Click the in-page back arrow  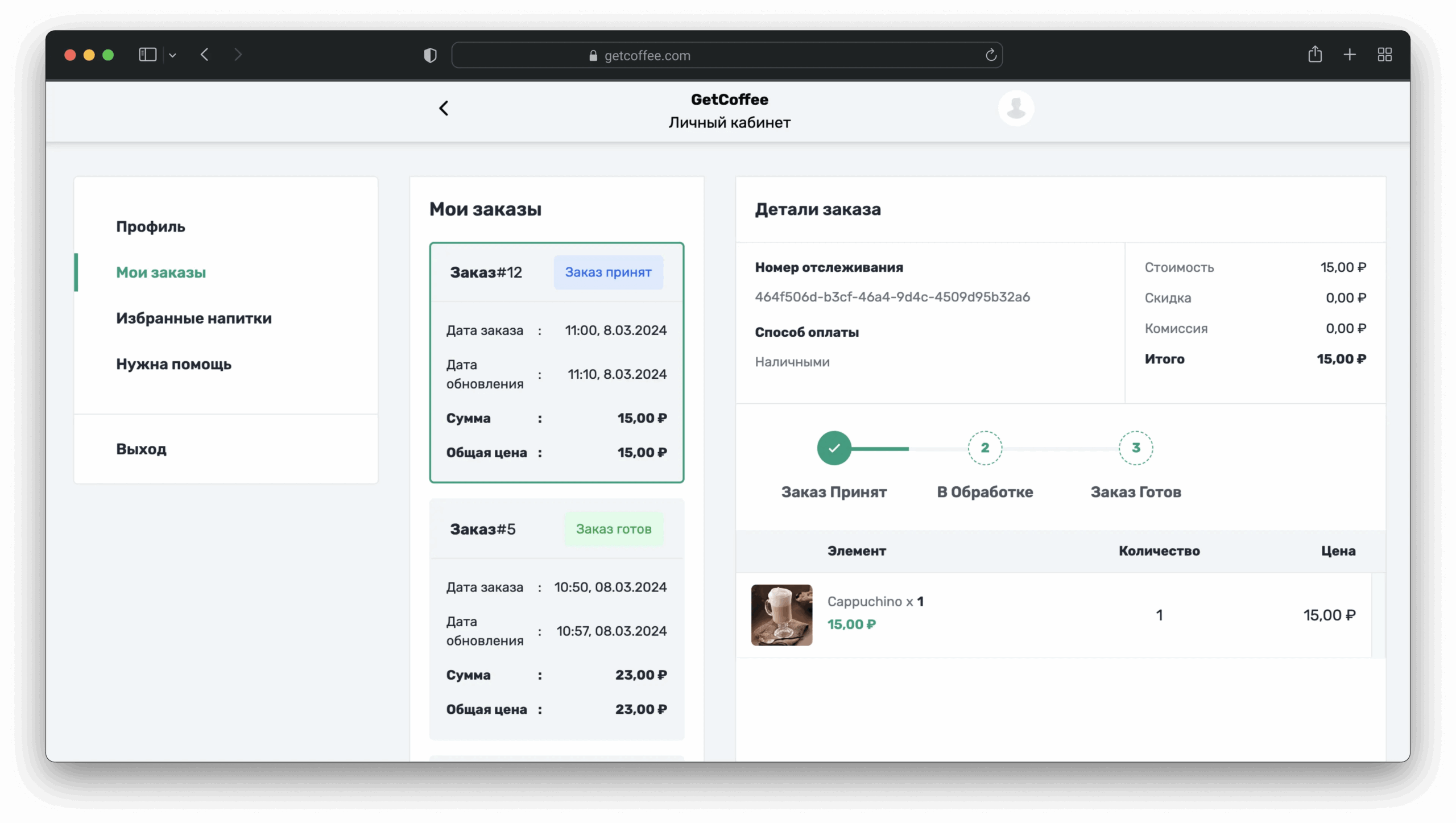pos(444,108)
